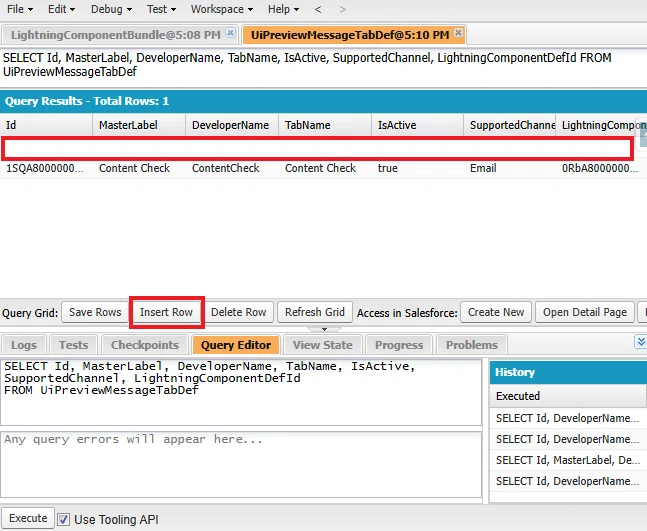
Task: Open the second SELECT Id, DeveloperName history entry
Action: [568, 439]
